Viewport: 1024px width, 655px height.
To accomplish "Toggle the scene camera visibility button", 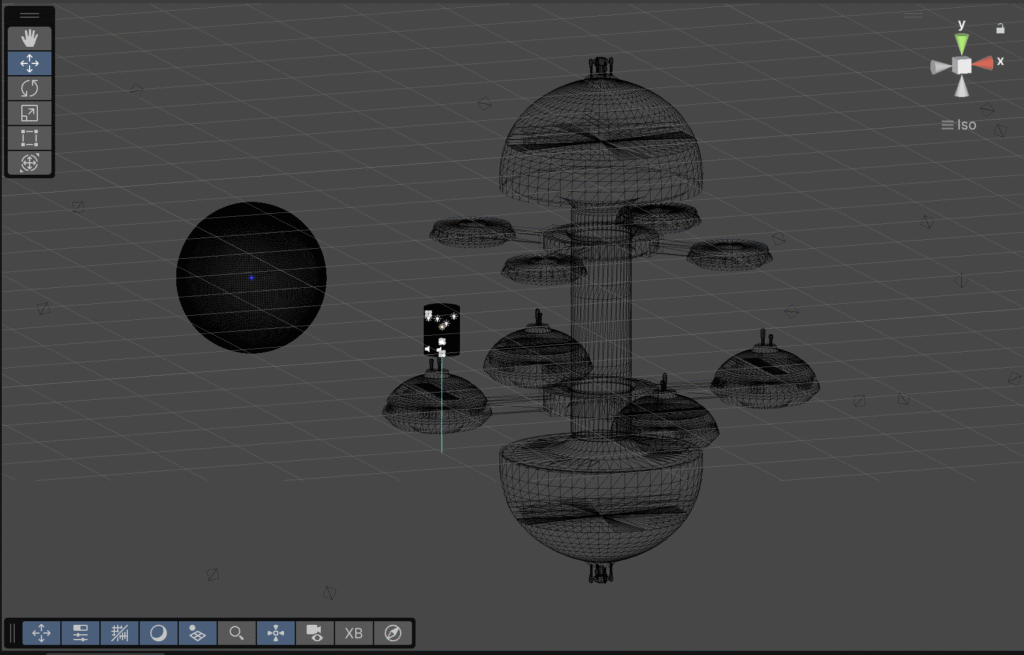I will coord(315,633).
